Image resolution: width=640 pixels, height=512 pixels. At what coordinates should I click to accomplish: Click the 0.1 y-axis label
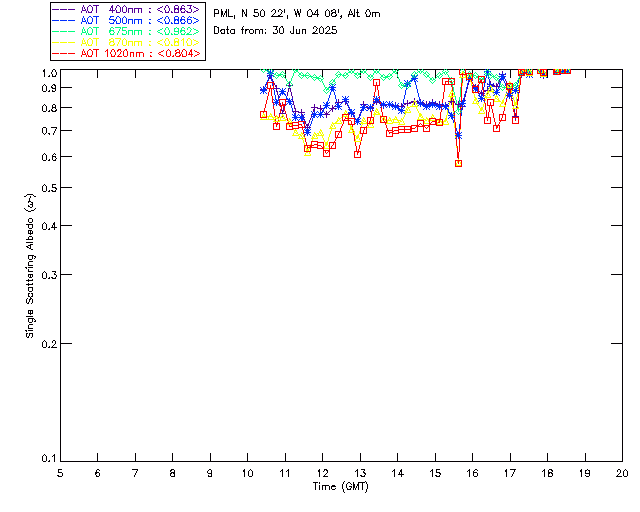click(x=49, y=459)
